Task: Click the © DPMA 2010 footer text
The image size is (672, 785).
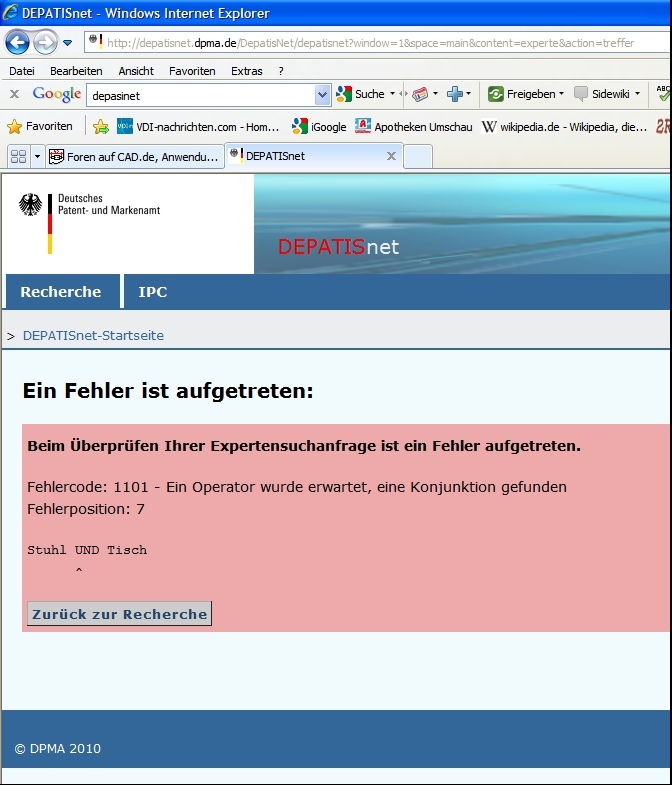Action: click(58, 748)
